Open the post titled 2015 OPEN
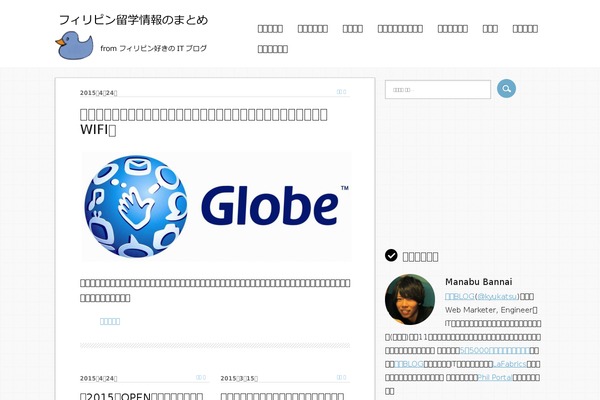The height and width of the screenshot is (400, 600). (142, 395)
